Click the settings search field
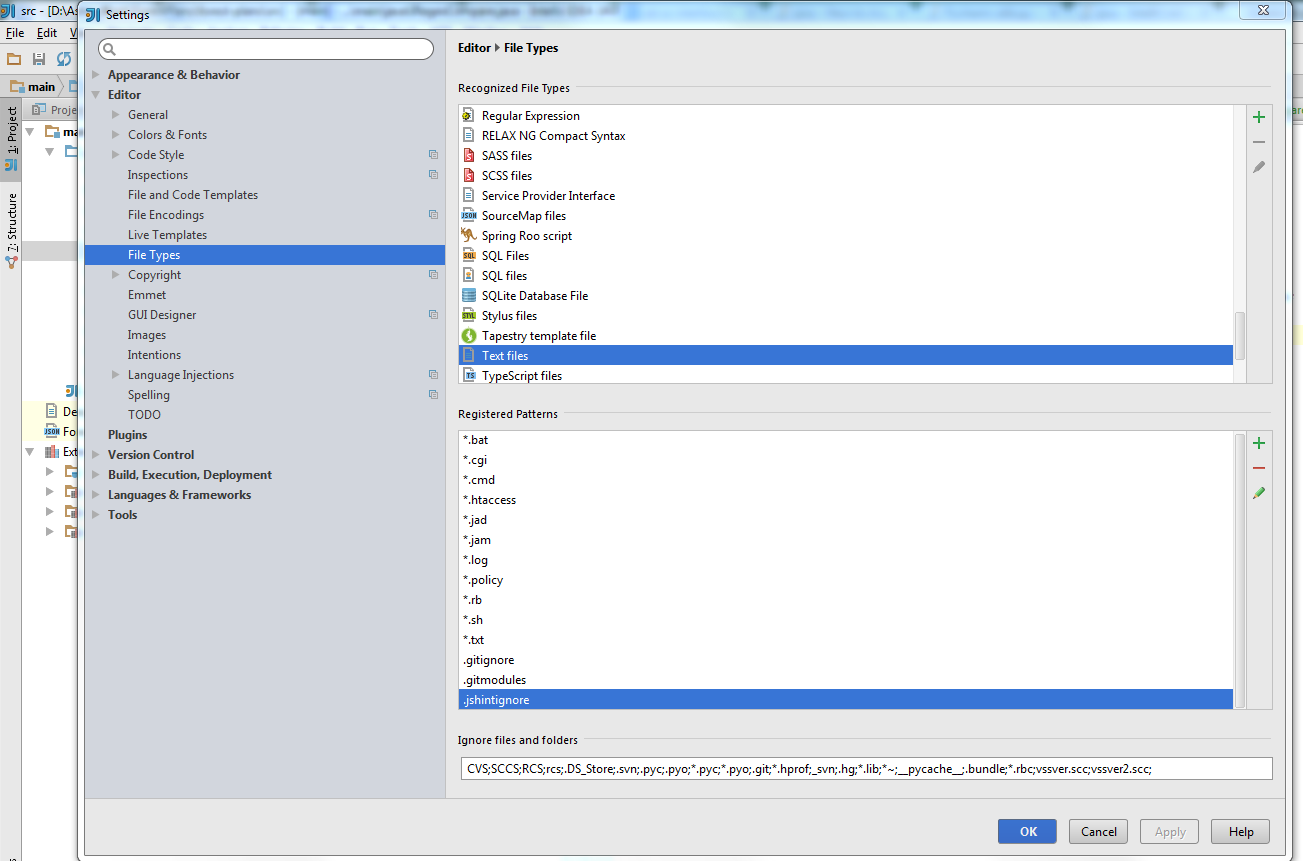 point(266,49)
